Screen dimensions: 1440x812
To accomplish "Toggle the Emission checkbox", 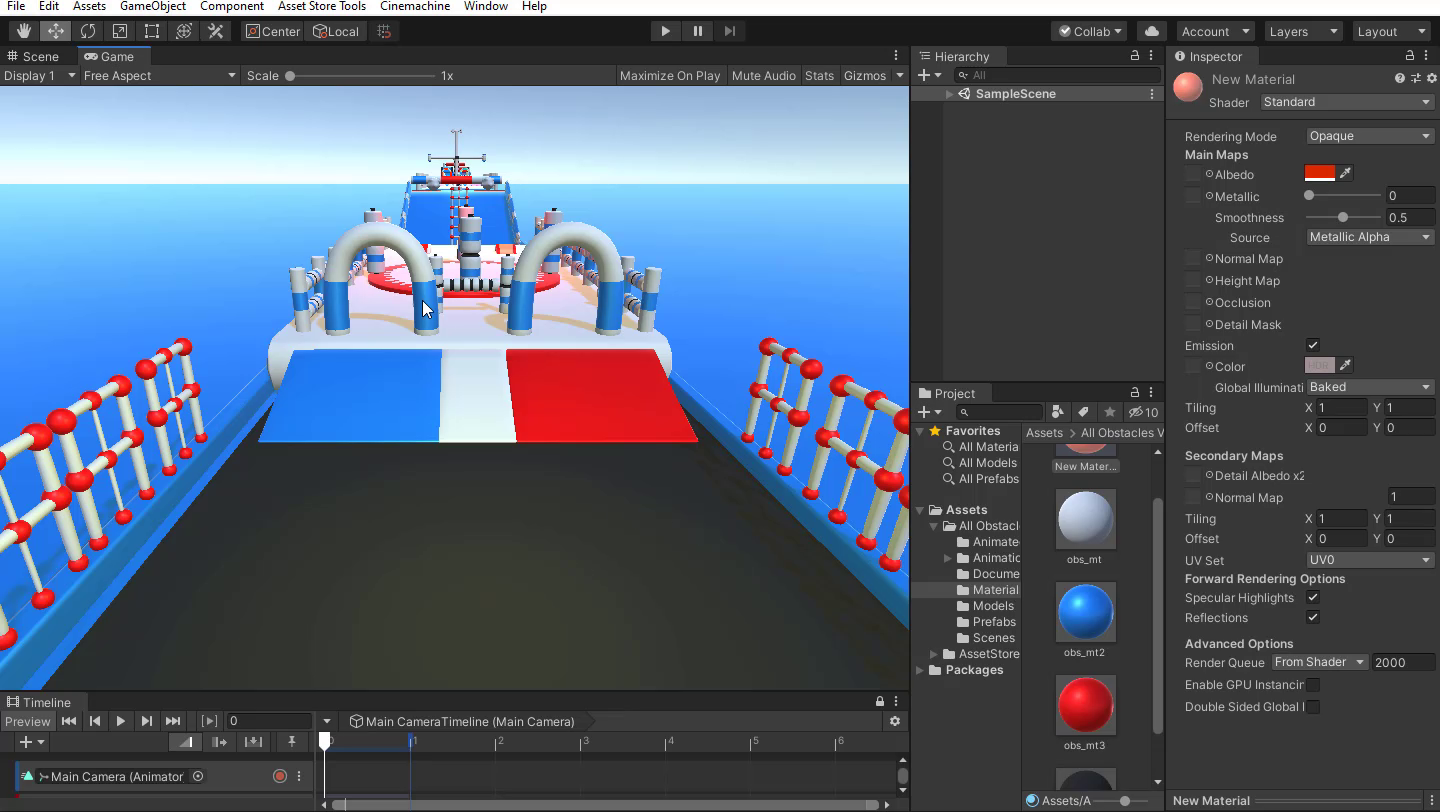I will point(1313,345).
